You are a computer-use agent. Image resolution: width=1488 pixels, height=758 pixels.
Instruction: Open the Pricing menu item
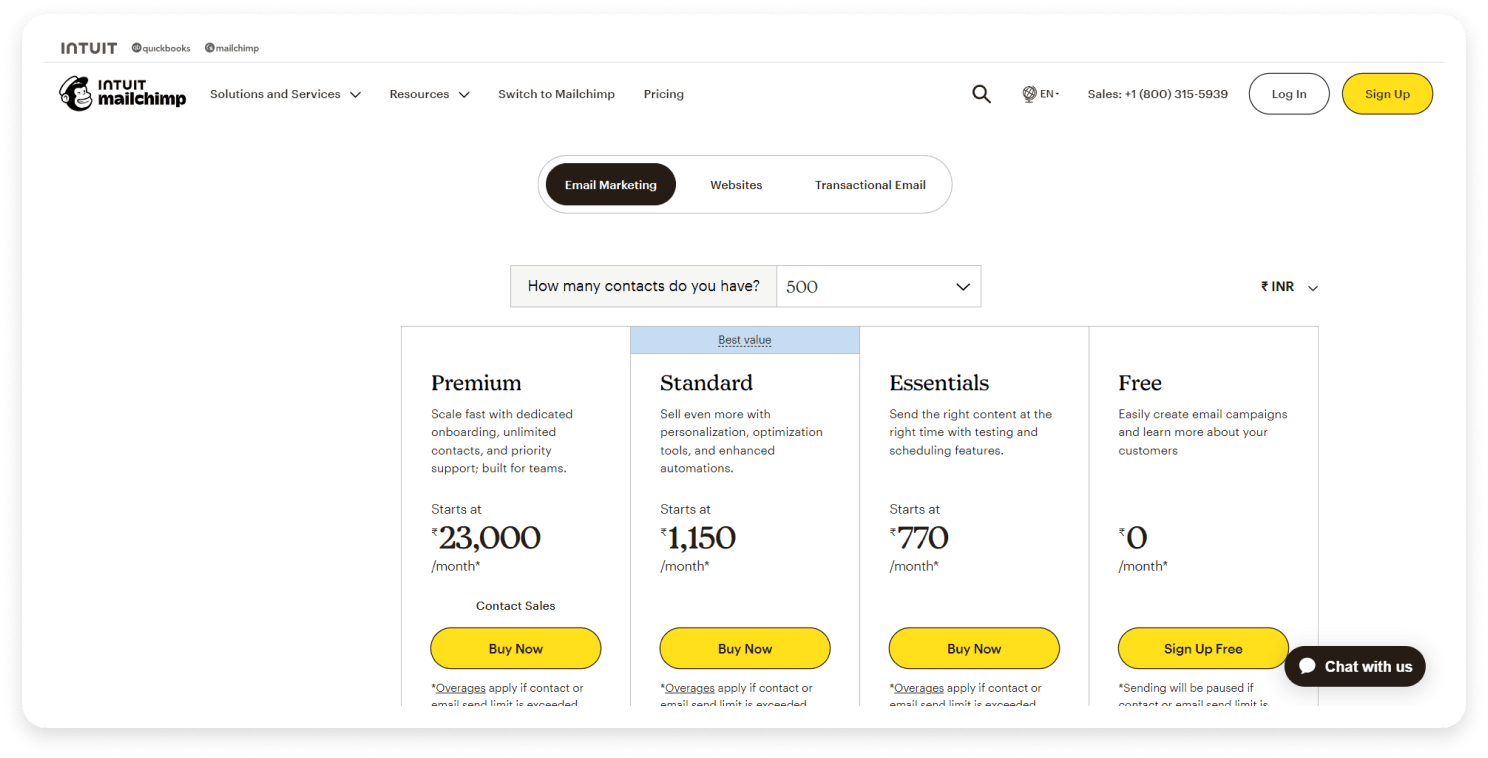coord(663,93)
